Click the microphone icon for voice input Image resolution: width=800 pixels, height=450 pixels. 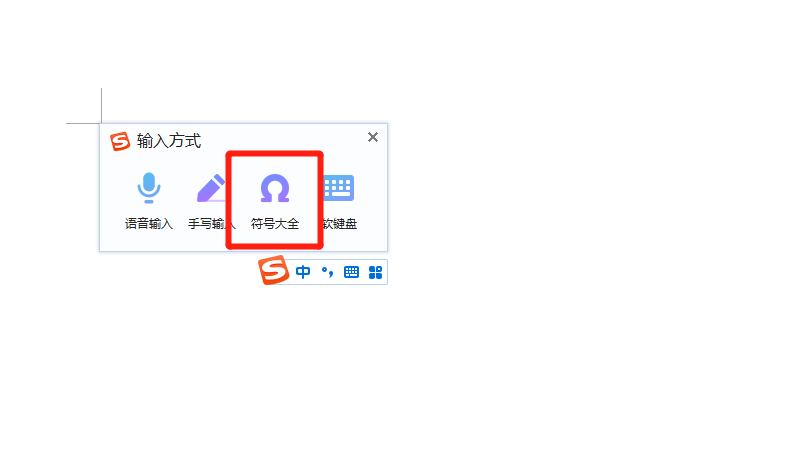point(149,188)
